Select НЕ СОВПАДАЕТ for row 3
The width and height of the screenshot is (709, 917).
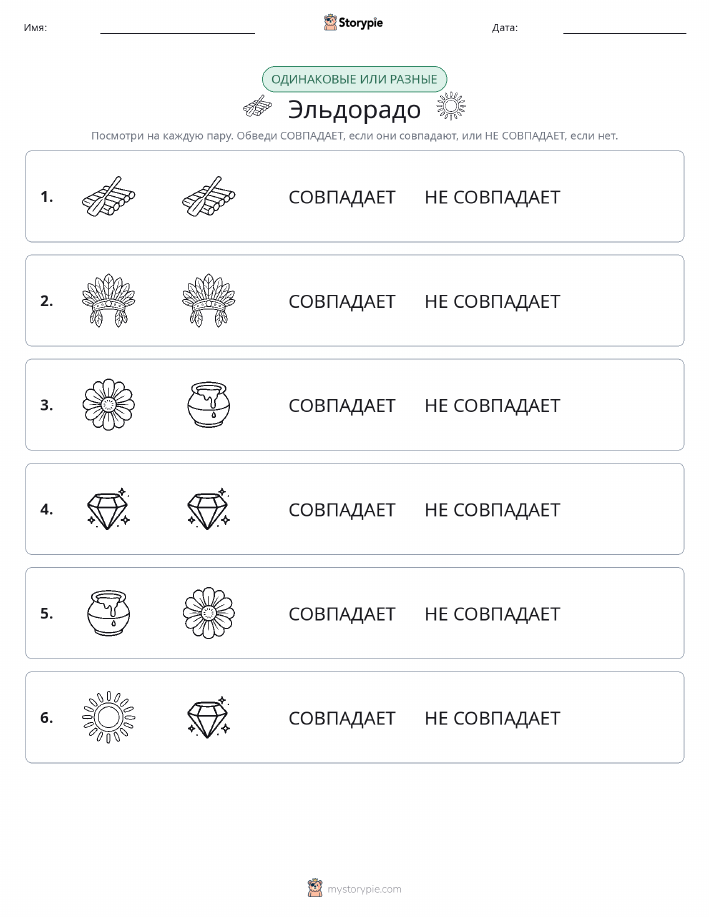point(492,405)
